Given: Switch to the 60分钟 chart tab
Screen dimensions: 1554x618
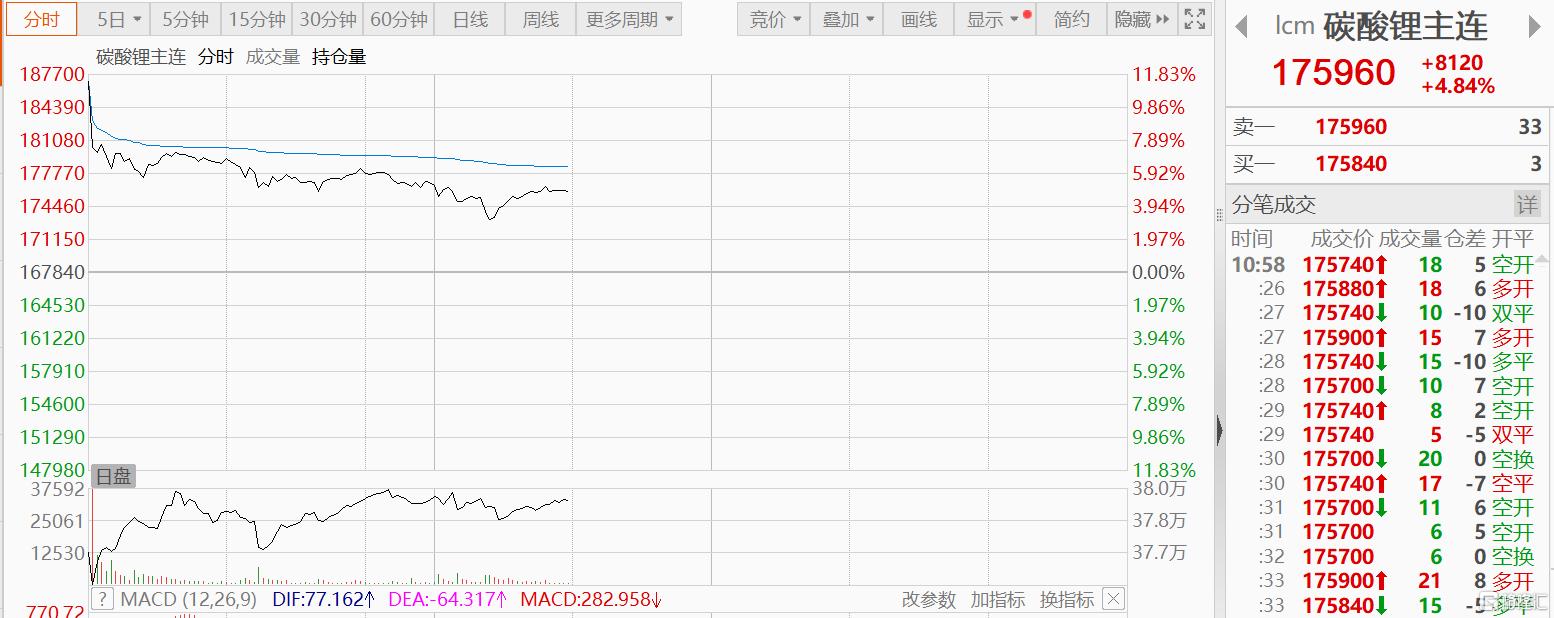Looking at the screenshot, I should (x=399, y=19).
